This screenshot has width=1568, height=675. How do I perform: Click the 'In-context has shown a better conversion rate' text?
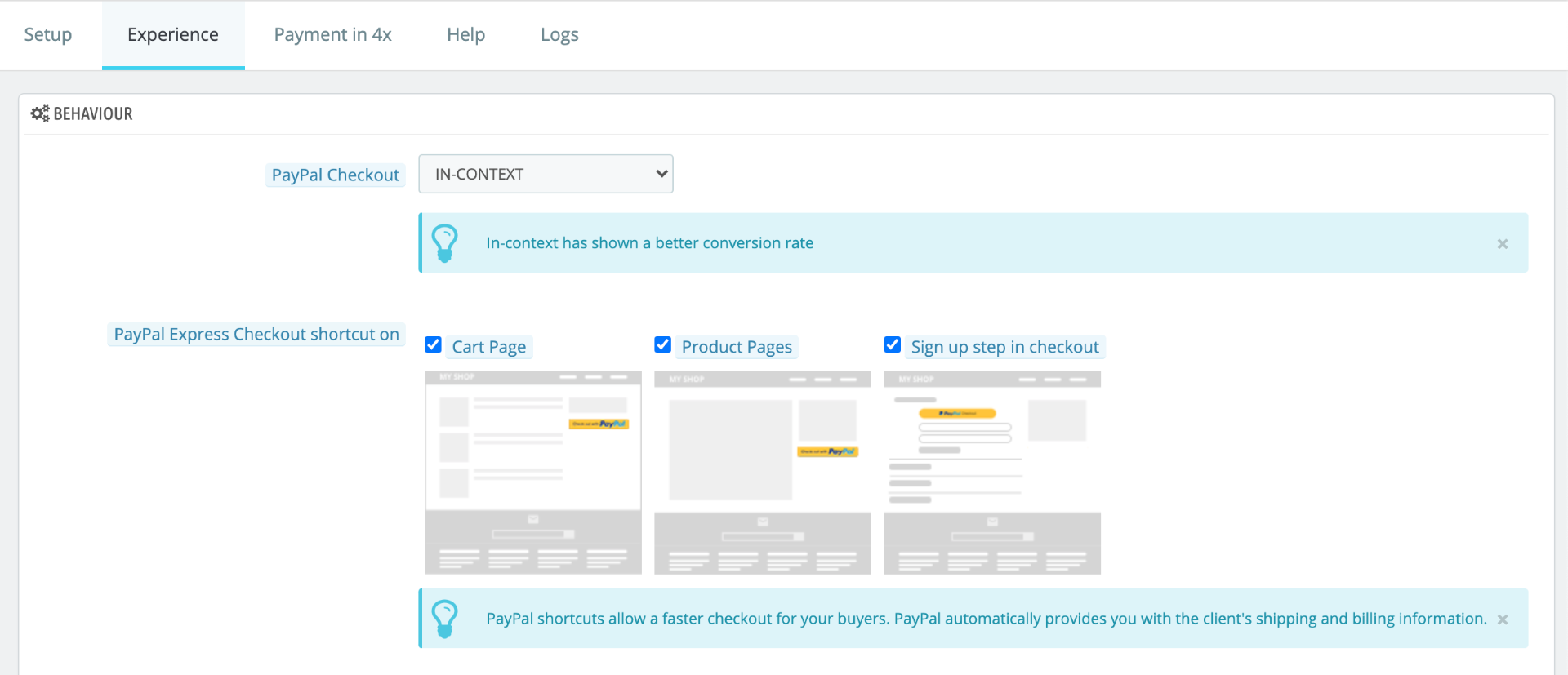(x=650, y=243)
